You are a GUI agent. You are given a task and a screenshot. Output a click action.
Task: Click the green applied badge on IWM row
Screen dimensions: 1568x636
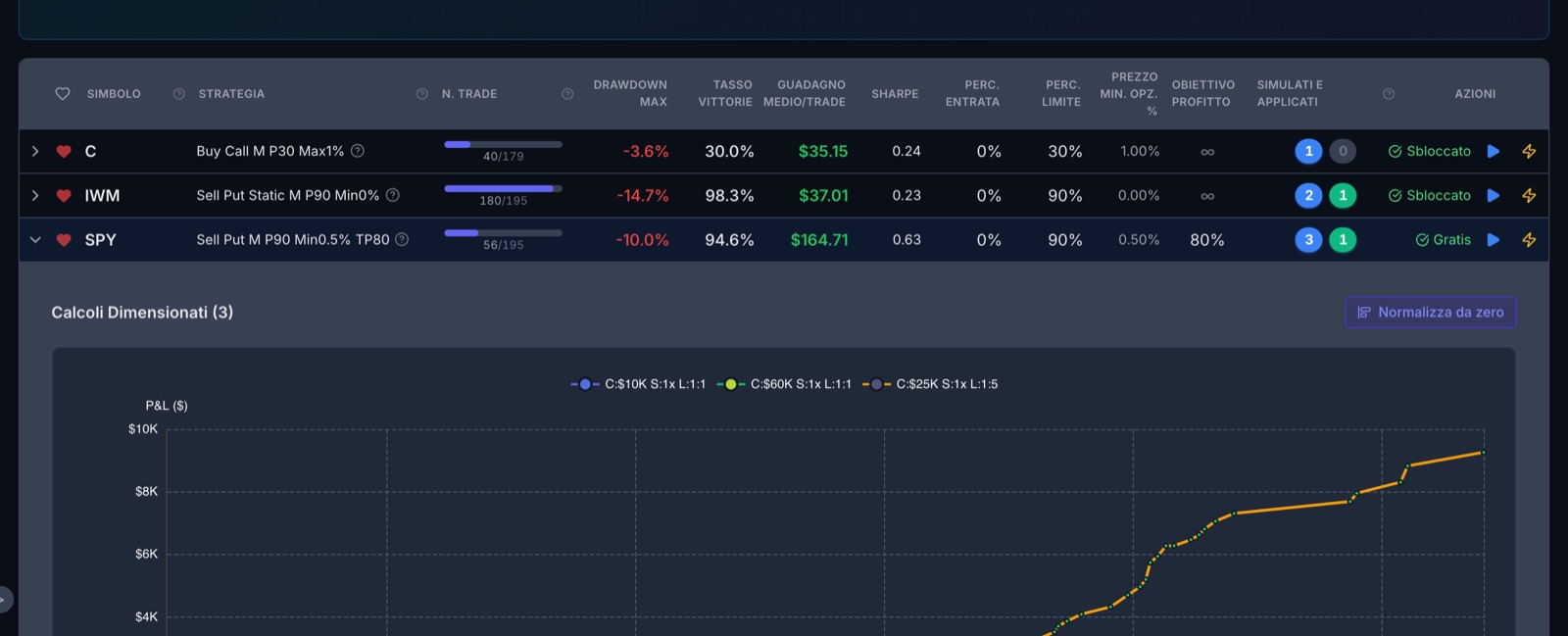(x=1343, y=195)
